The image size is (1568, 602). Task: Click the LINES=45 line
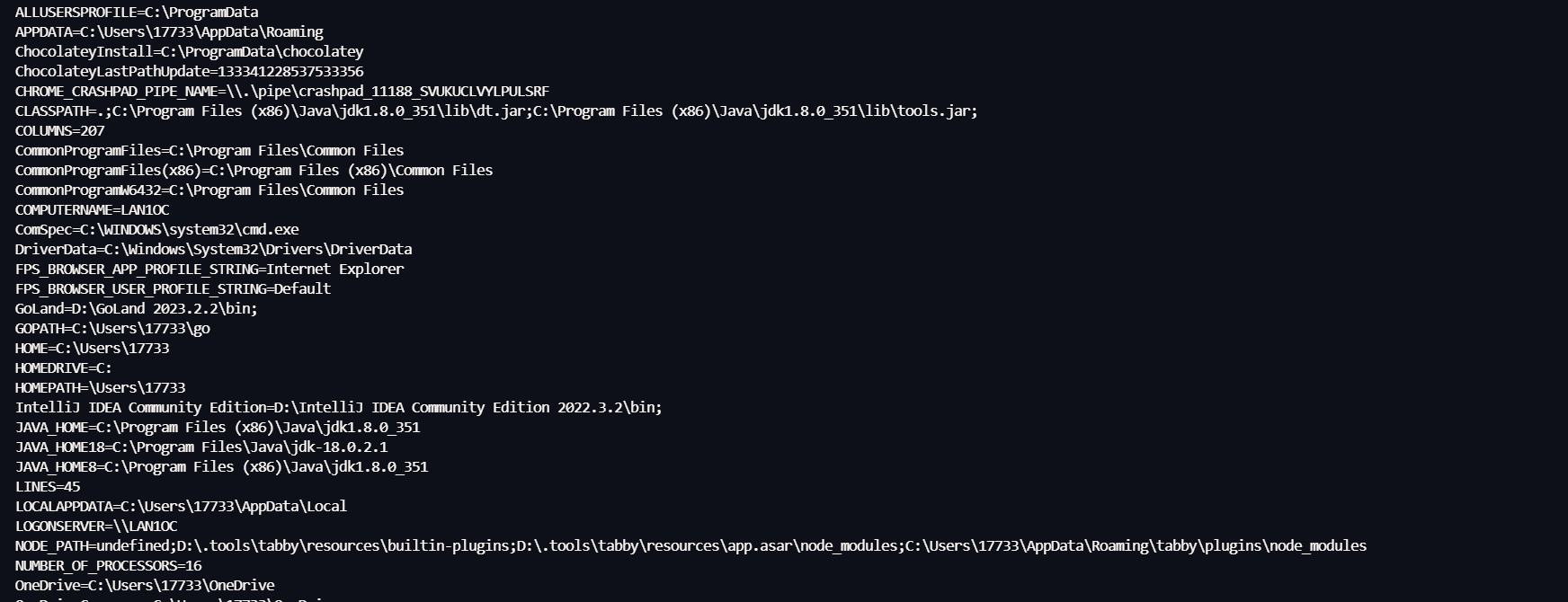coord(48,487)
